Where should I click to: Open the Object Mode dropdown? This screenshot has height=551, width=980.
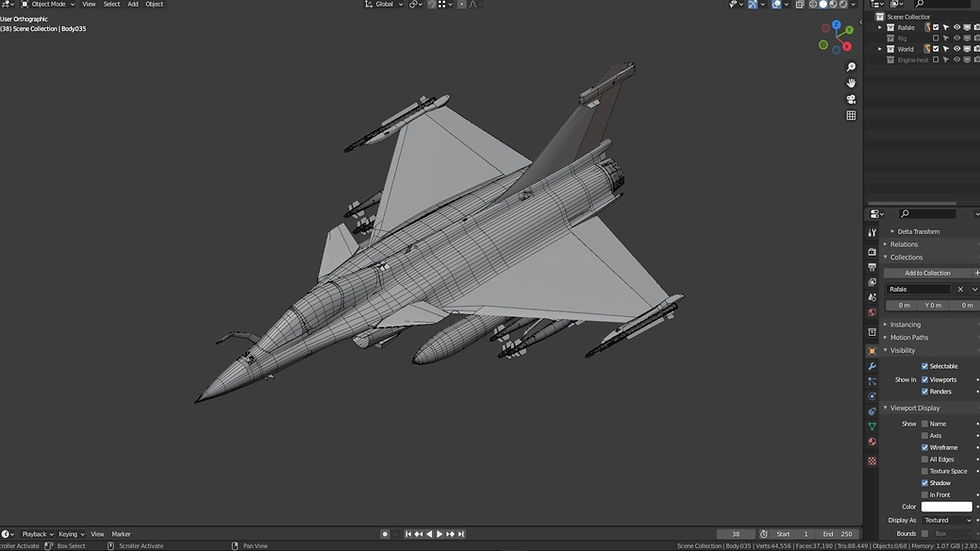point(48,4)
